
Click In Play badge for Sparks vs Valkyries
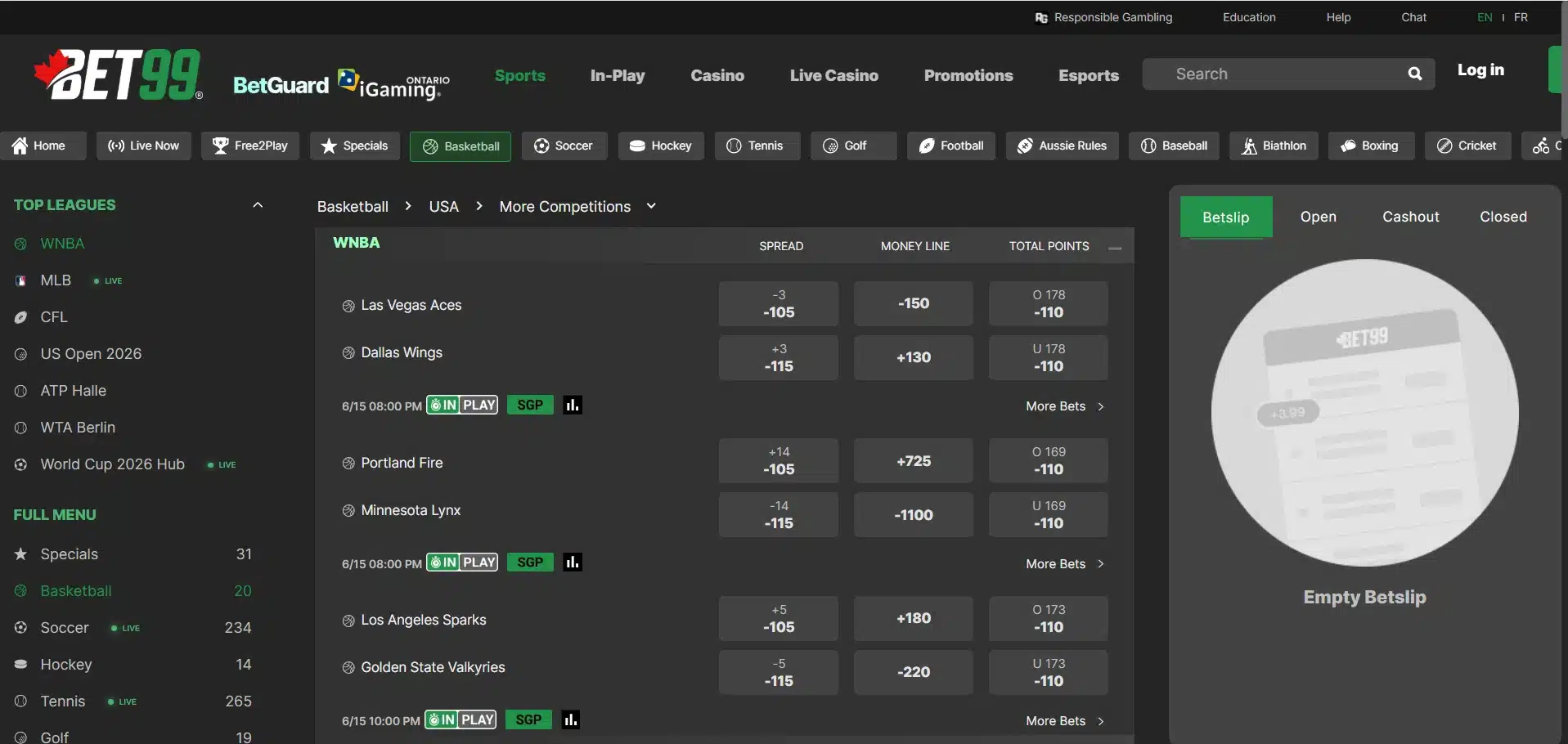tap(461, 720)
